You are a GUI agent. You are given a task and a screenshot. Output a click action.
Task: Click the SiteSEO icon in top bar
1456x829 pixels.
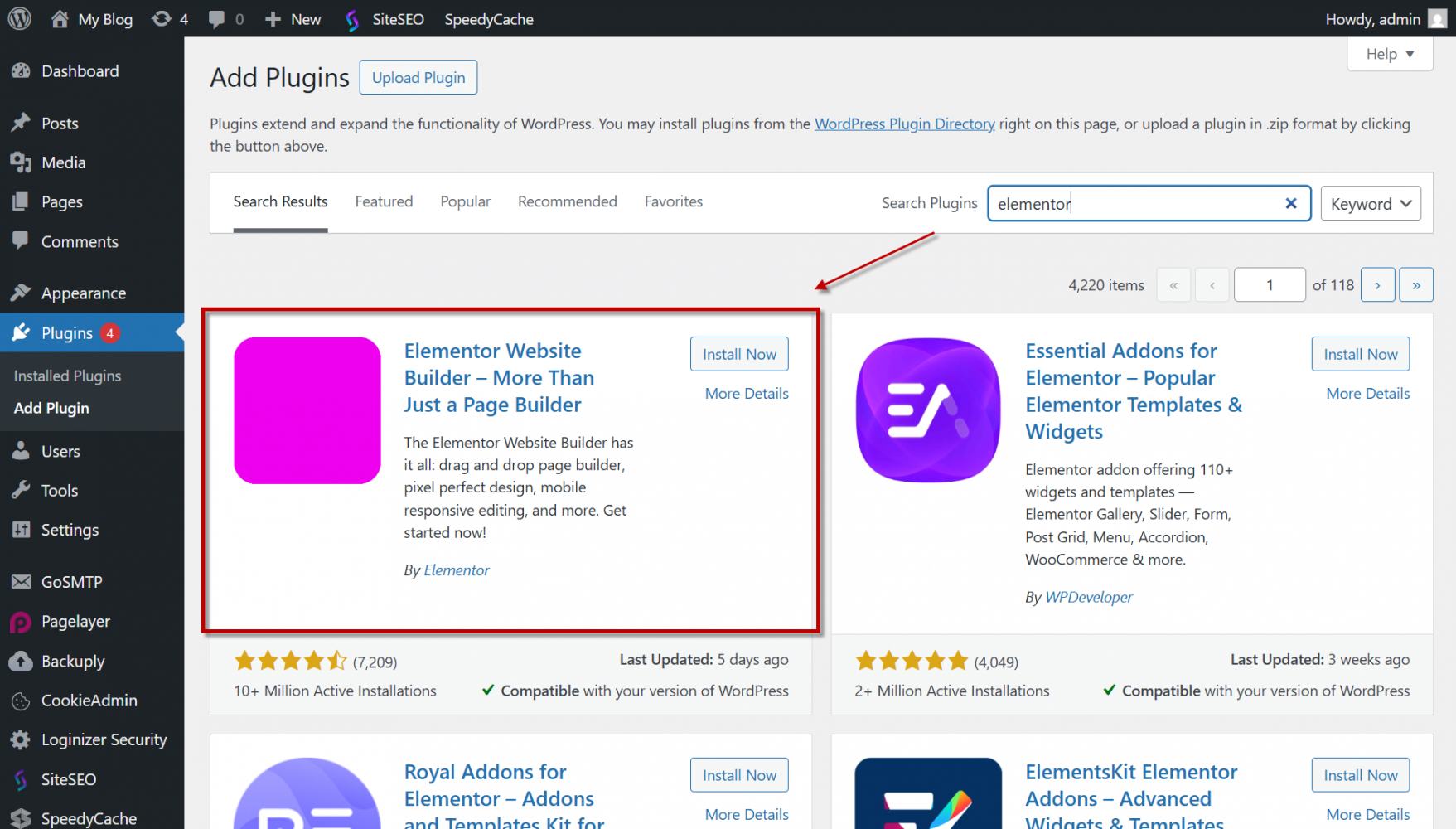click(353, 19)
